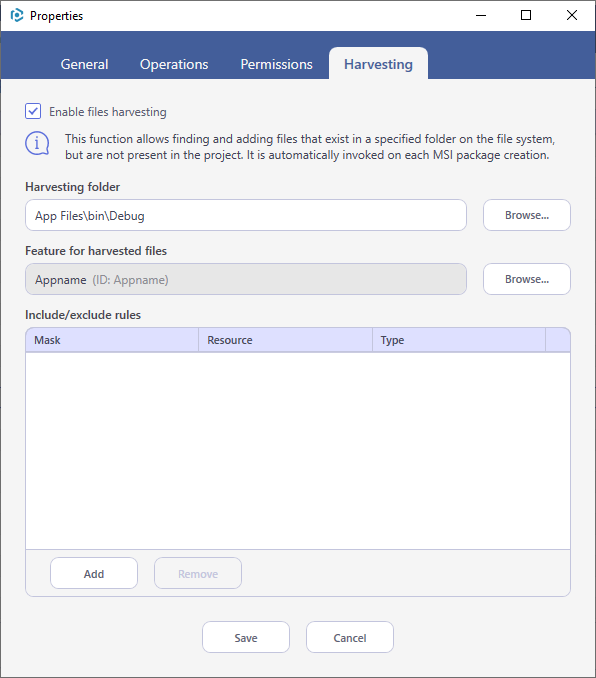Click the Type column header
This screenshot has width=596, height=678.
coord(459,340)
